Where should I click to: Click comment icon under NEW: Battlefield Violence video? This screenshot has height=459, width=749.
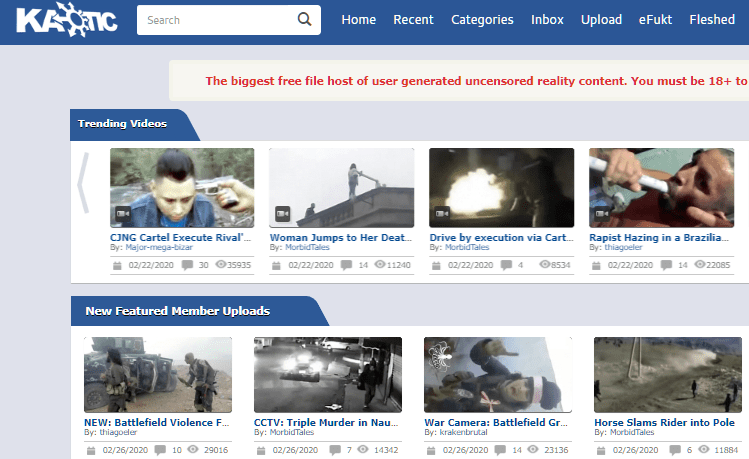[x=160, y=450]
